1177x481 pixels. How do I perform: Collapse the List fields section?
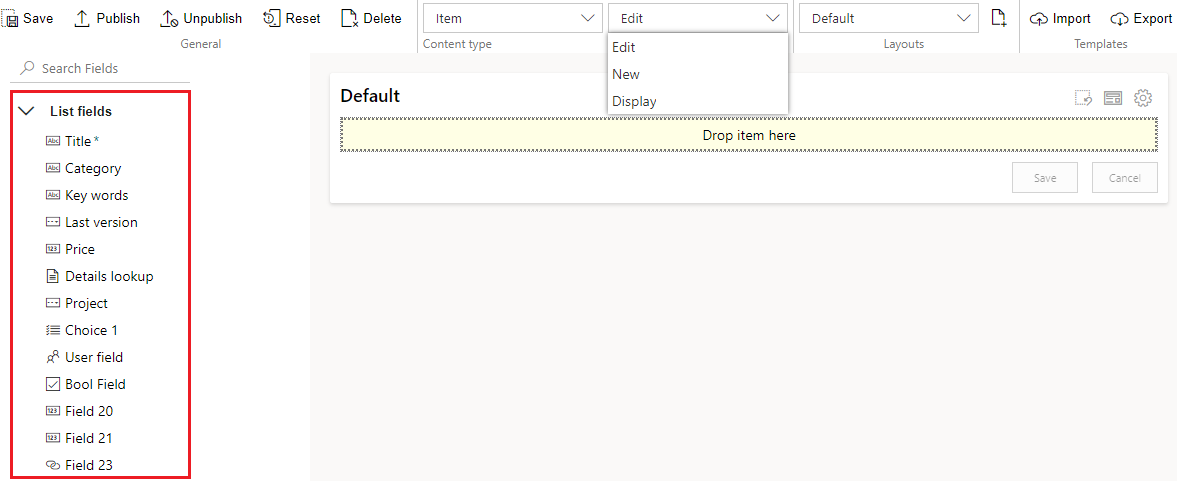(27, 111)
